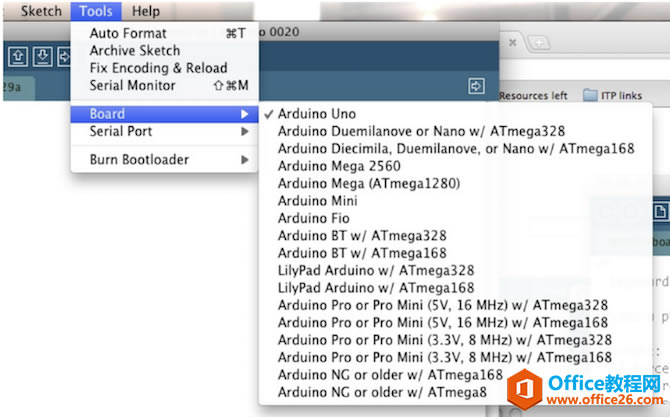Select the checked Arduino Uno board
Viewport: 670px width, 417px height.
tap(455, 114)
